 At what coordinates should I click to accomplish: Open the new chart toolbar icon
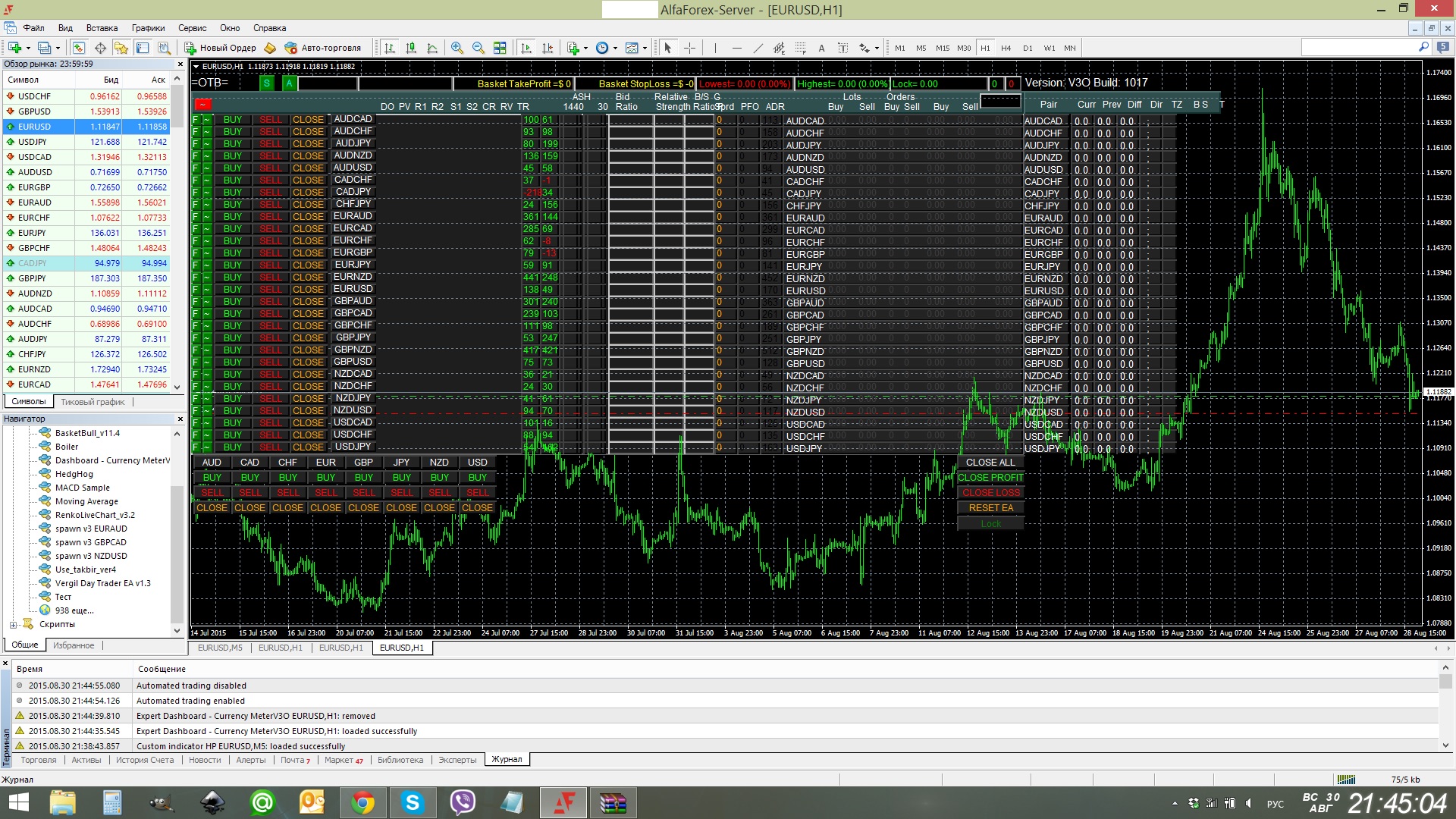click(x=14, y=48)
